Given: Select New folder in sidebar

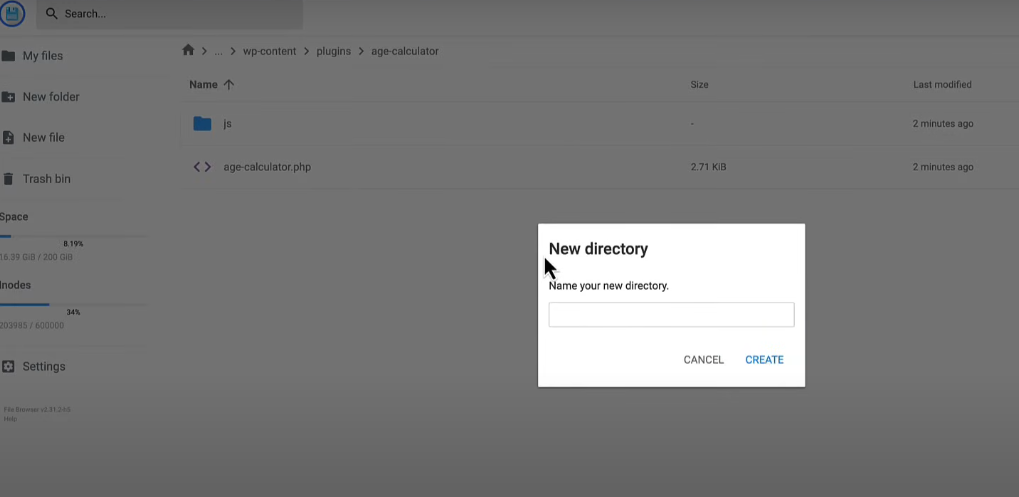Looking at the screenshot, I should [x=50, y=97].
